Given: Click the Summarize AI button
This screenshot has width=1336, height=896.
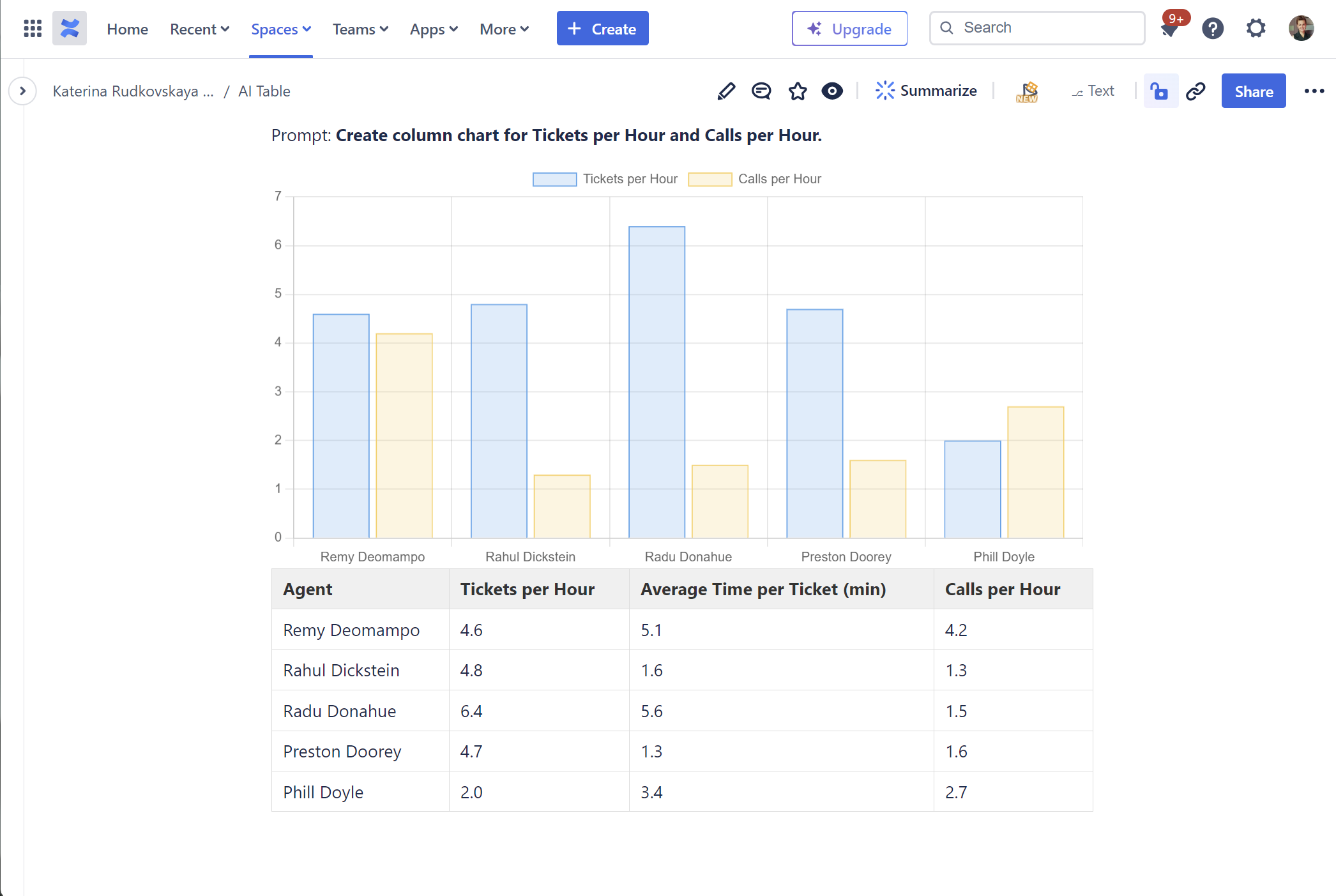Looking at the screenshot, I should point(926,91).
